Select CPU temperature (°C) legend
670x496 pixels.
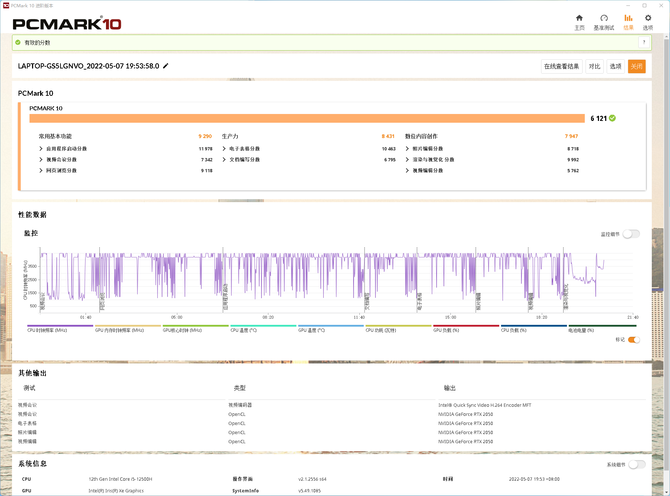(263, 328)
